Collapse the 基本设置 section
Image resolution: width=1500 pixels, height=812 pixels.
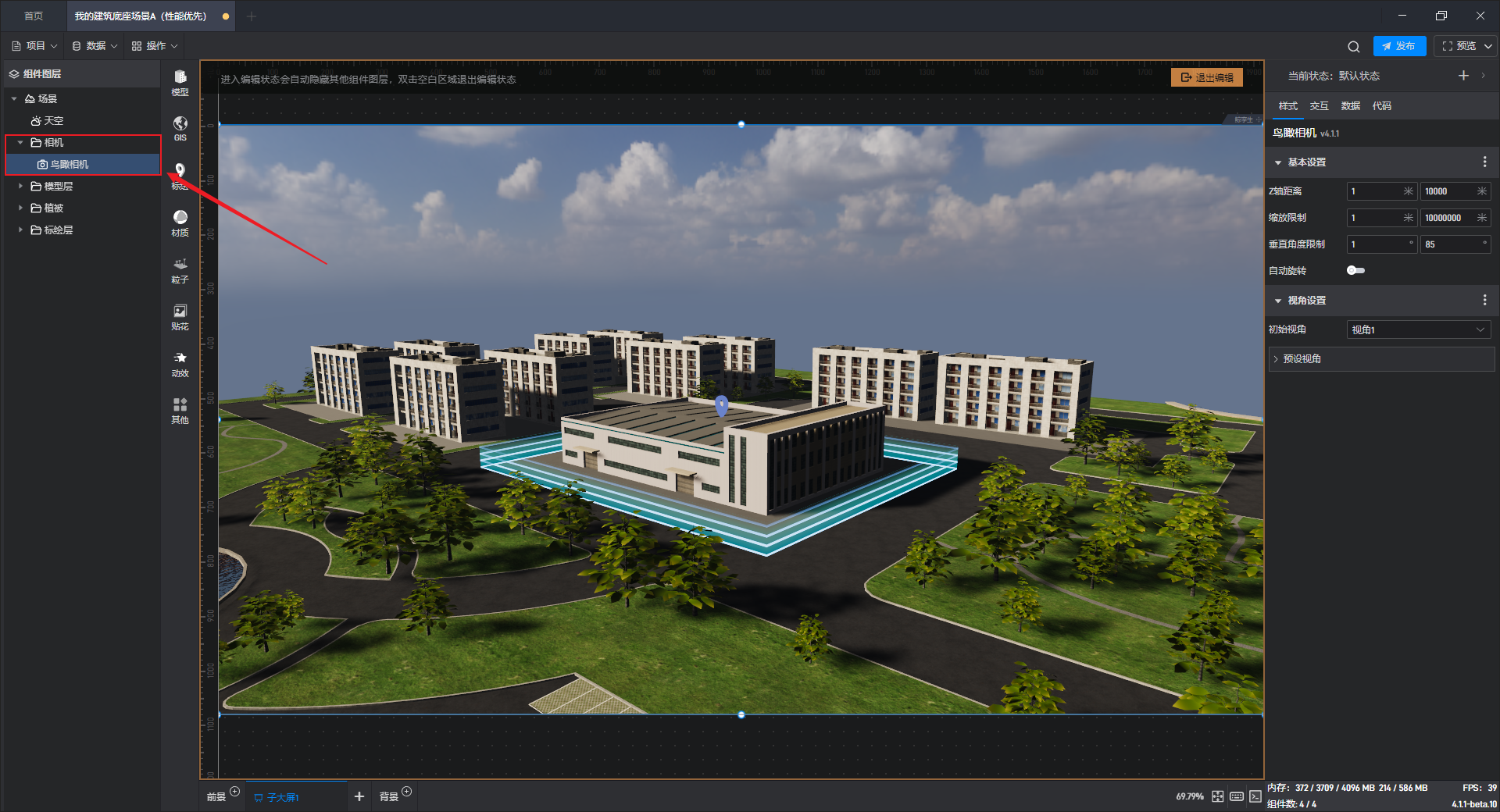(x=1278, y=162)
